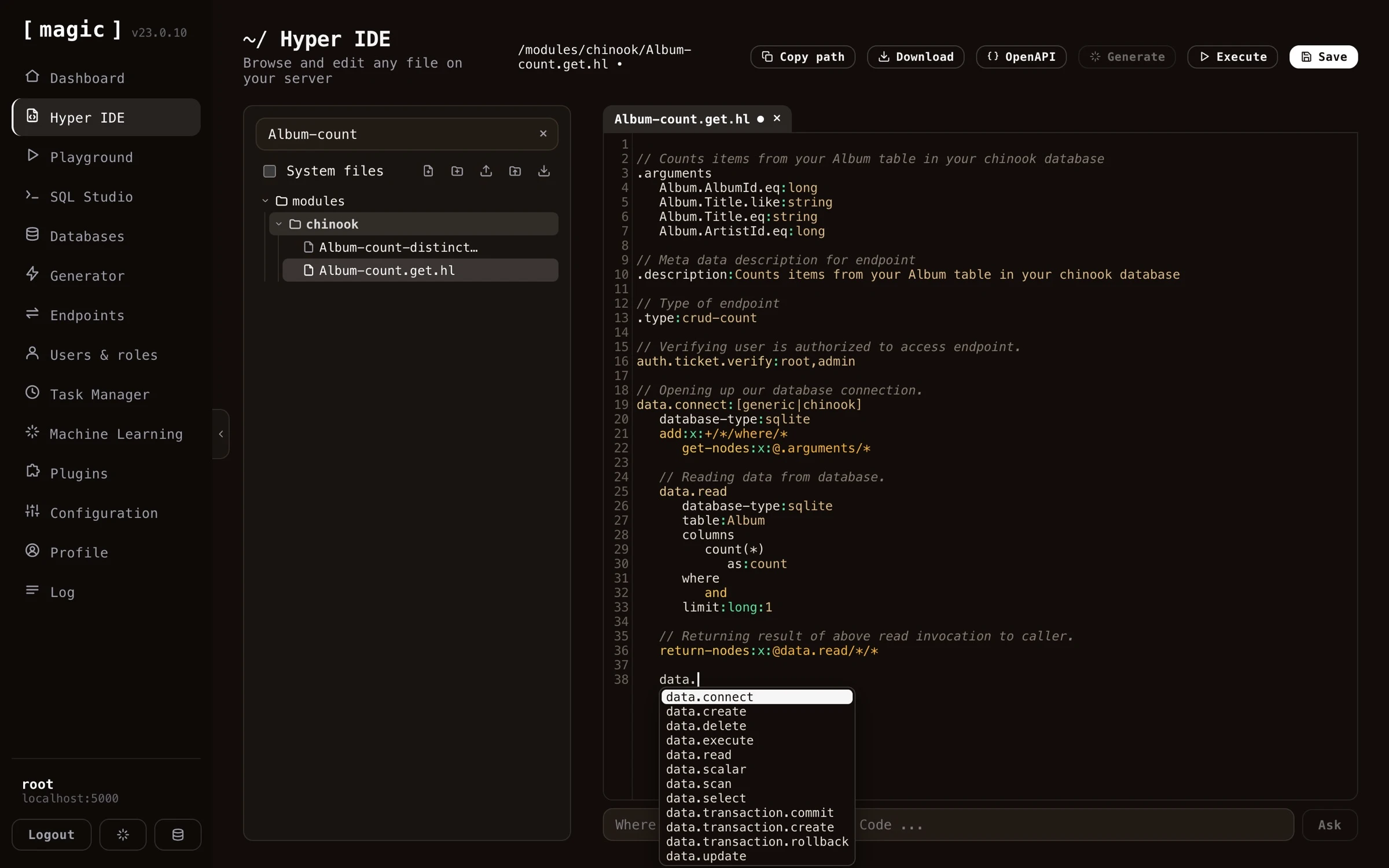
Task: Click the Copy path button
Action: pos(803,57)
